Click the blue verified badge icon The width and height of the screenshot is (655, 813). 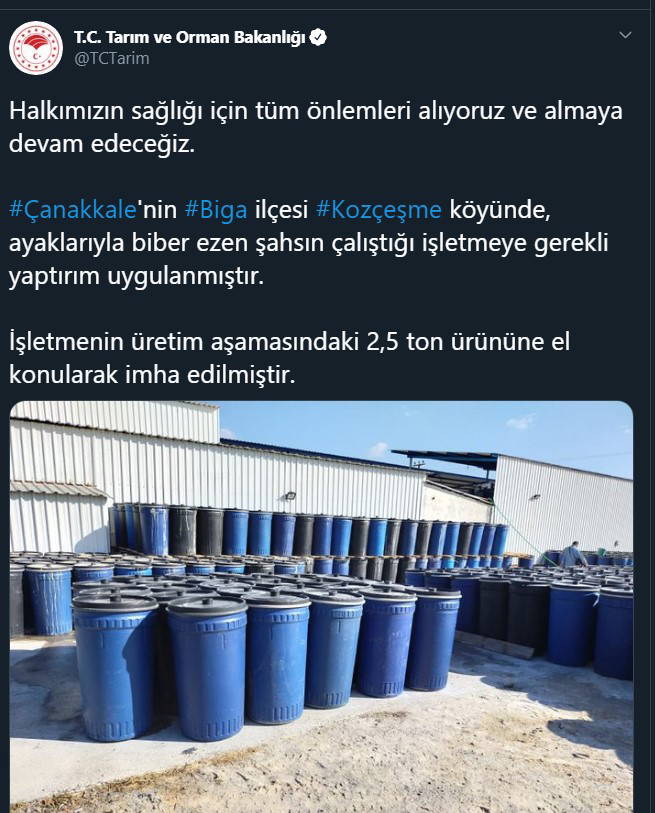[318, 37]
